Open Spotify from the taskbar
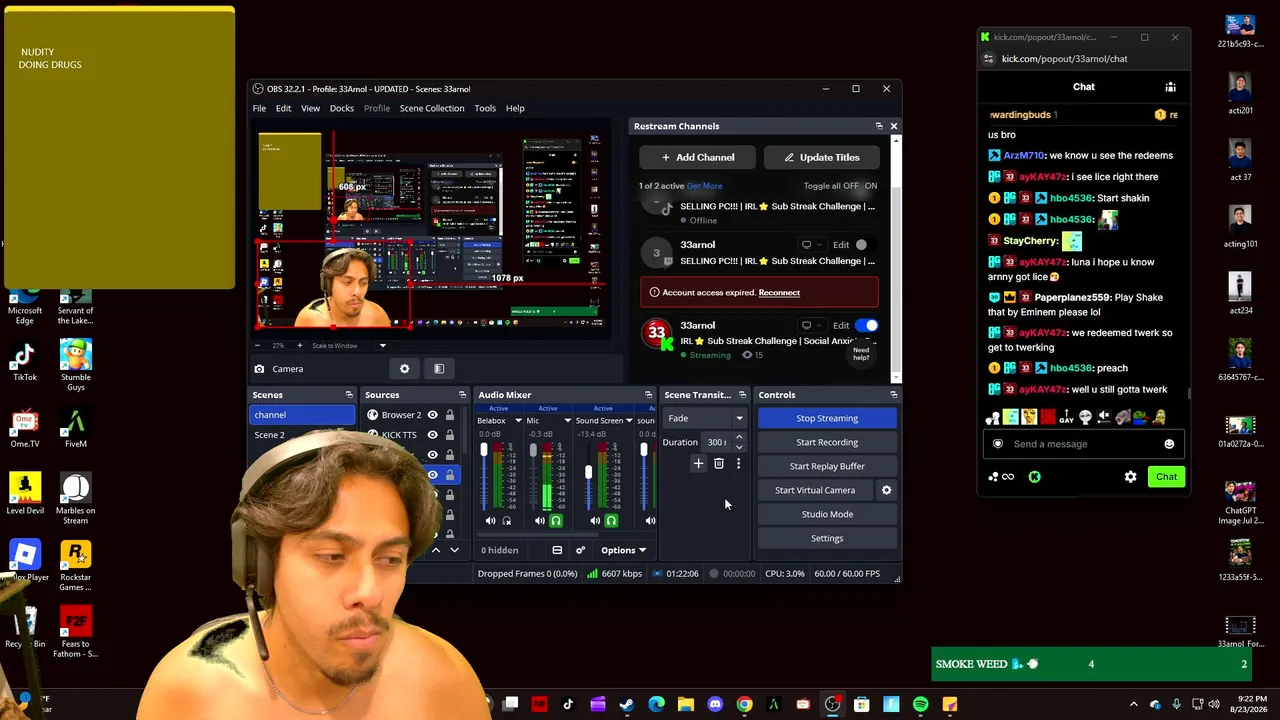1280x720 pixels. coord(920,705)
